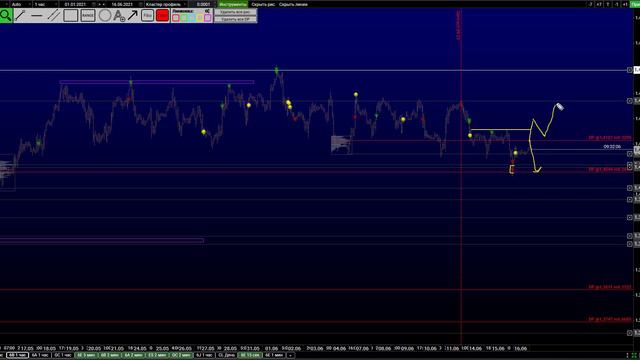This screenshot has height=360, width=640.
Task: Open the 0.0001 tick step dropdown
Action: pyautogui.click(x=203, y=4)
